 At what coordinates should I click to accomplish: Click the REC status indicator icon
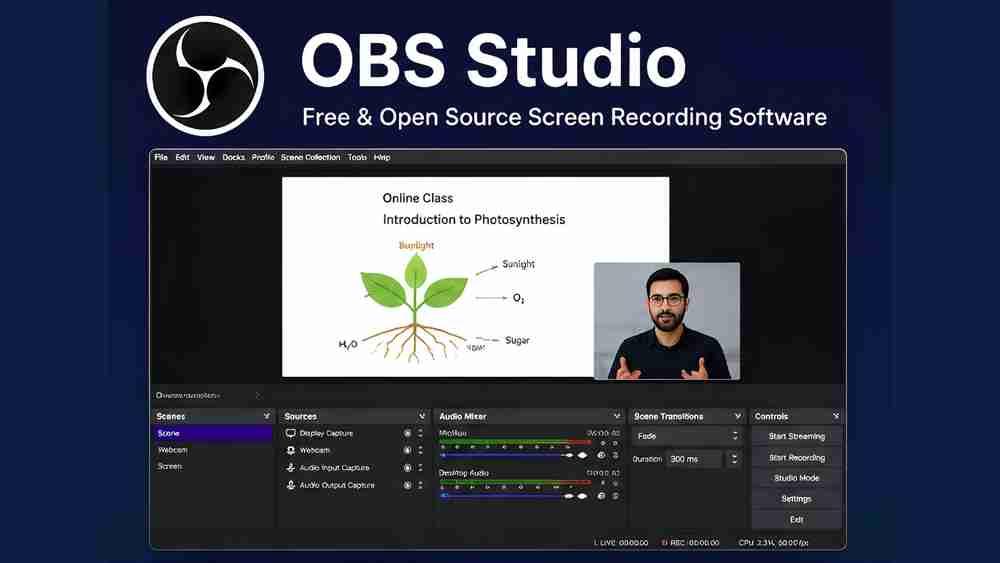(664, 543)
